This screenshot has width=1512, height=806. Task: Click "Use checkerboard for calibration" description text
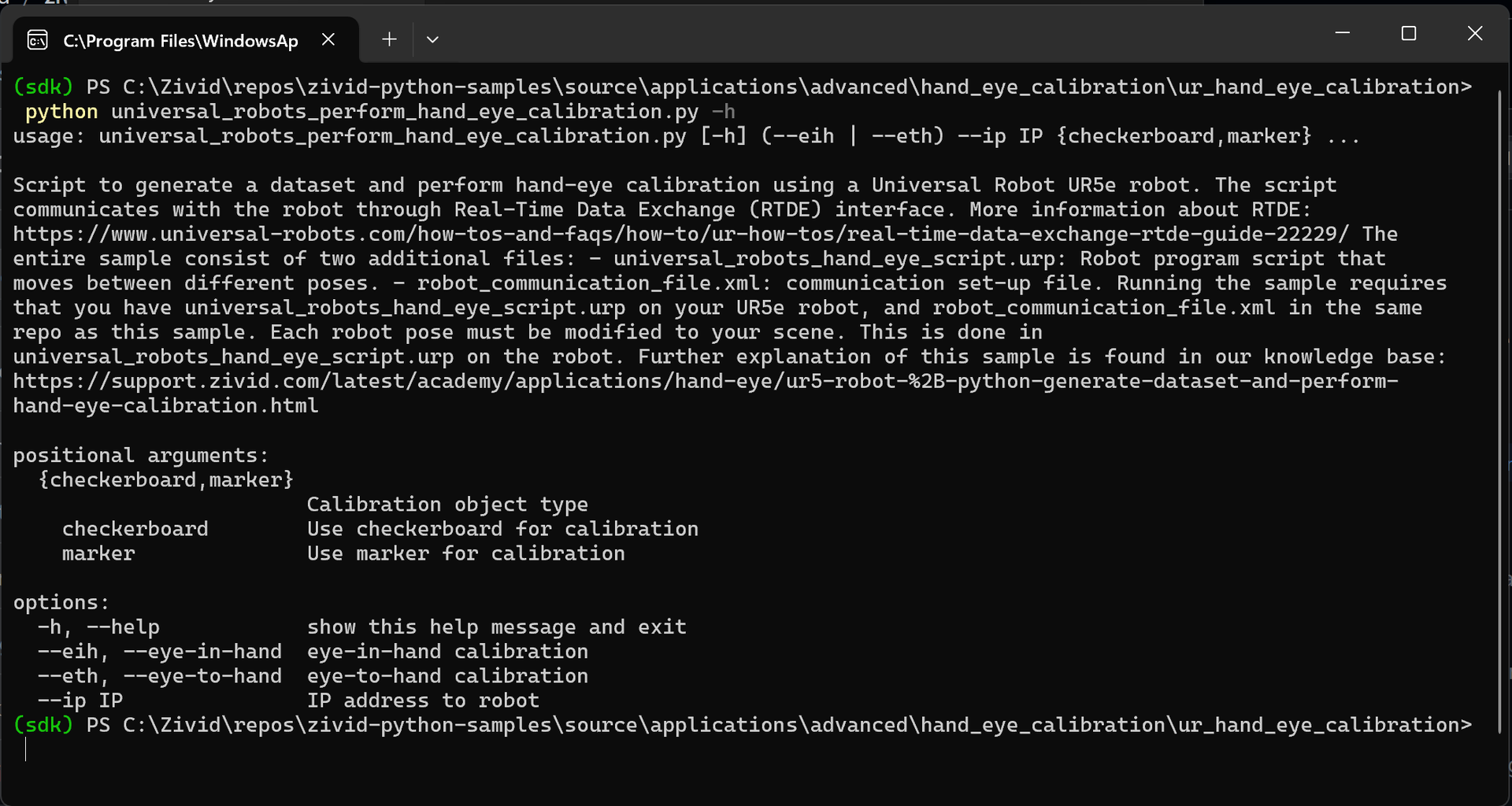[x=502, y=529]
